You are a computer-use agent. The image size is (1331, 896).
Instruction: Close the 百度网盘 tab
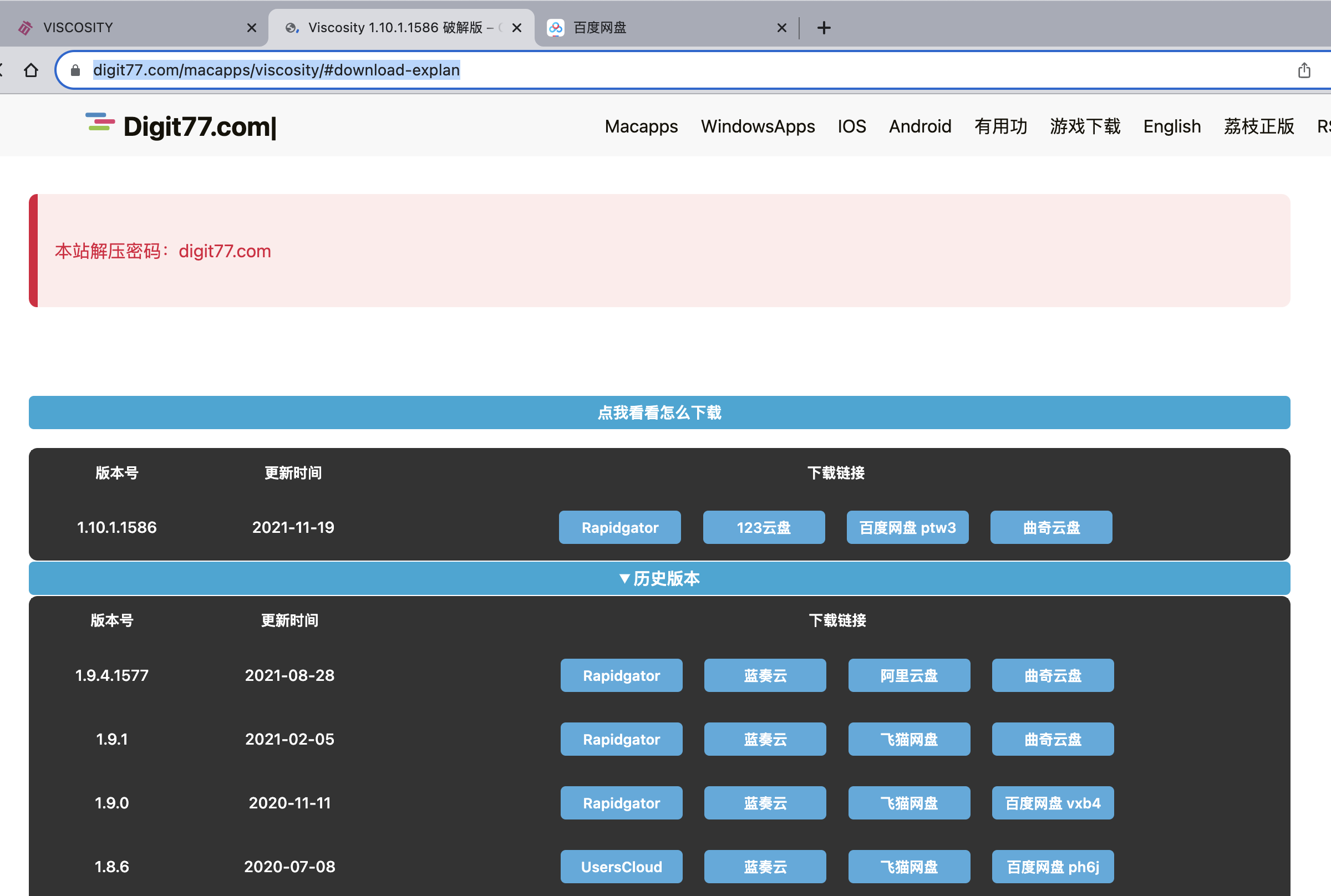782,27
